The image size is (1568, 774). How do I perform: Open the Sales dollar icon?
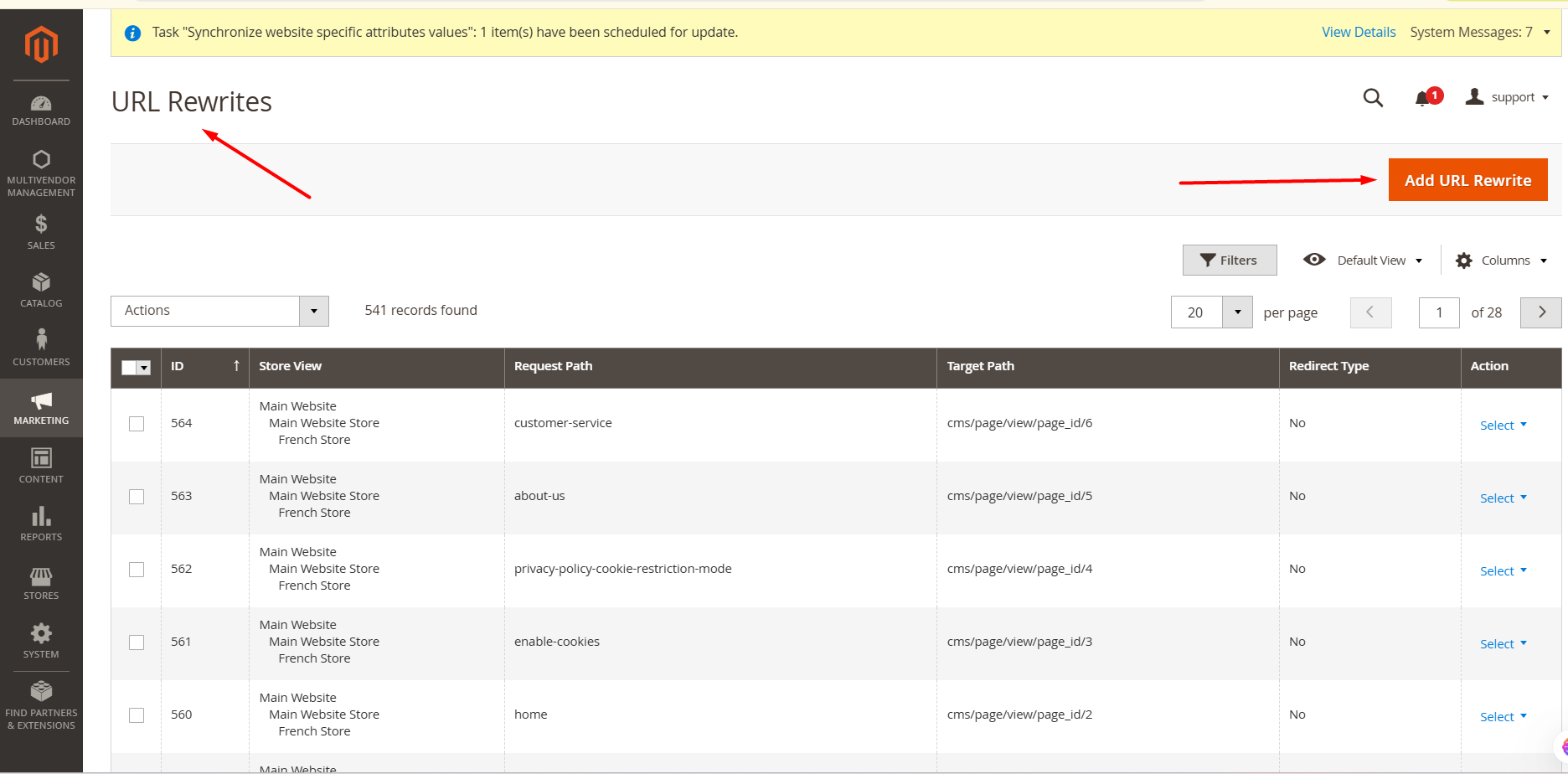pyautogui.click(x=41, y=224)
